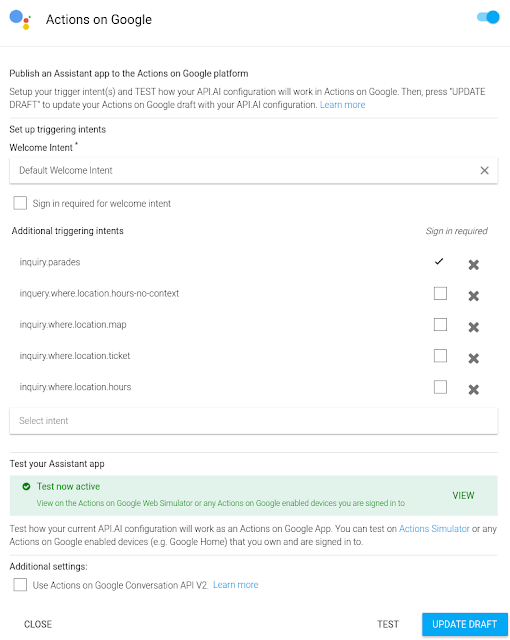
Task: Click the Google Assistant logo icon
Action: (20, 20)
